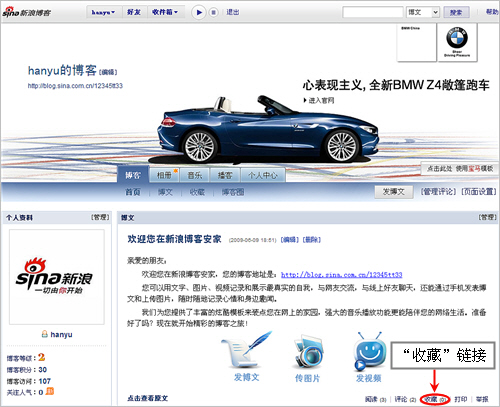Viewport: 500px width, 407px height.
Task: Click [删除] beside the post date
Action: [x=311, y=240]
